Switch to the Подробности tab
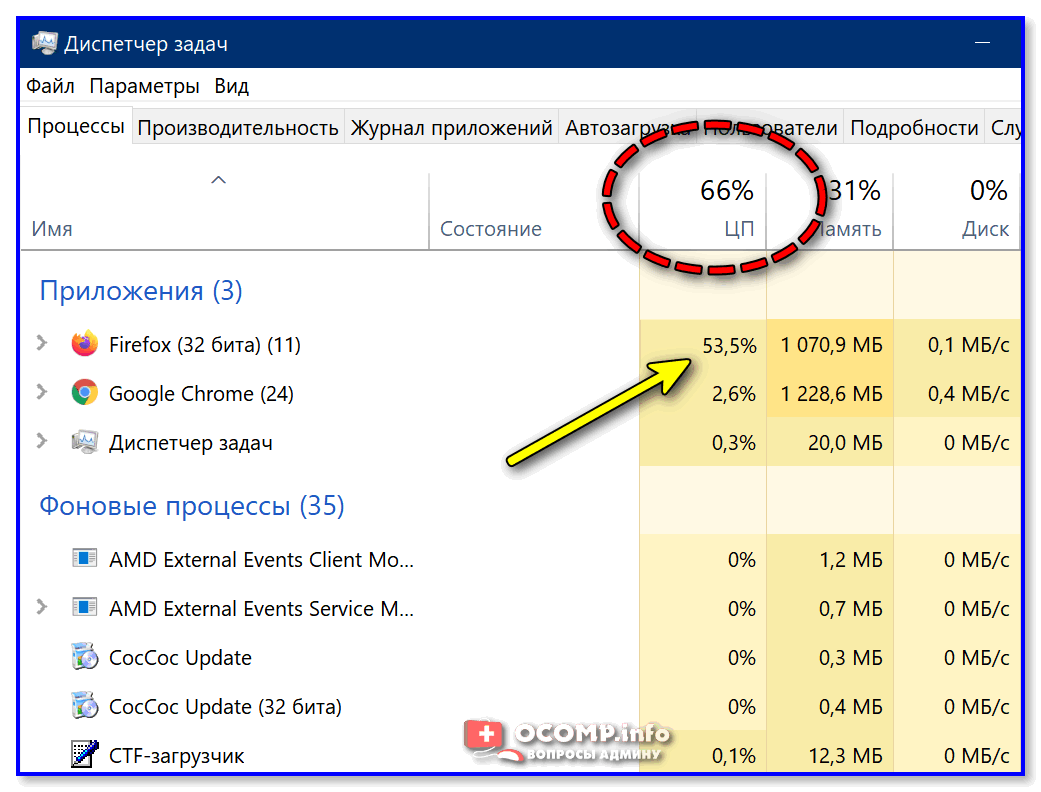This screenshot has width=1041, height=792. pos(913,128)
